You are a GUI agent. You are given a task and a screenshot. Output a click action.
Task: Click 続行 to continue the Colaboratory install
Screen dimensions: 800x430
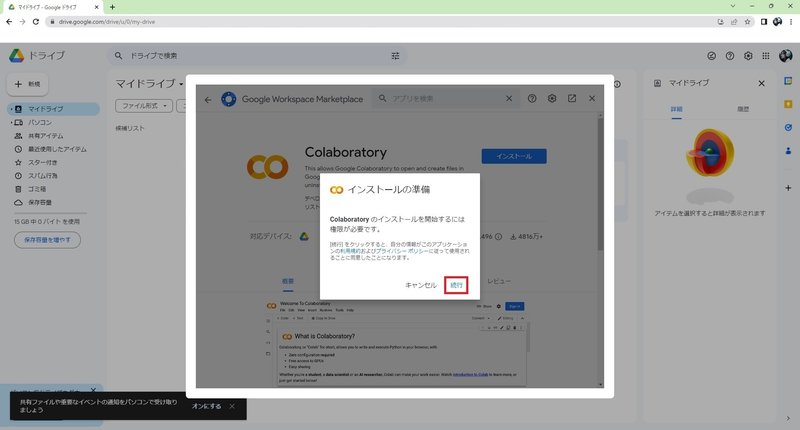point(456,285)
